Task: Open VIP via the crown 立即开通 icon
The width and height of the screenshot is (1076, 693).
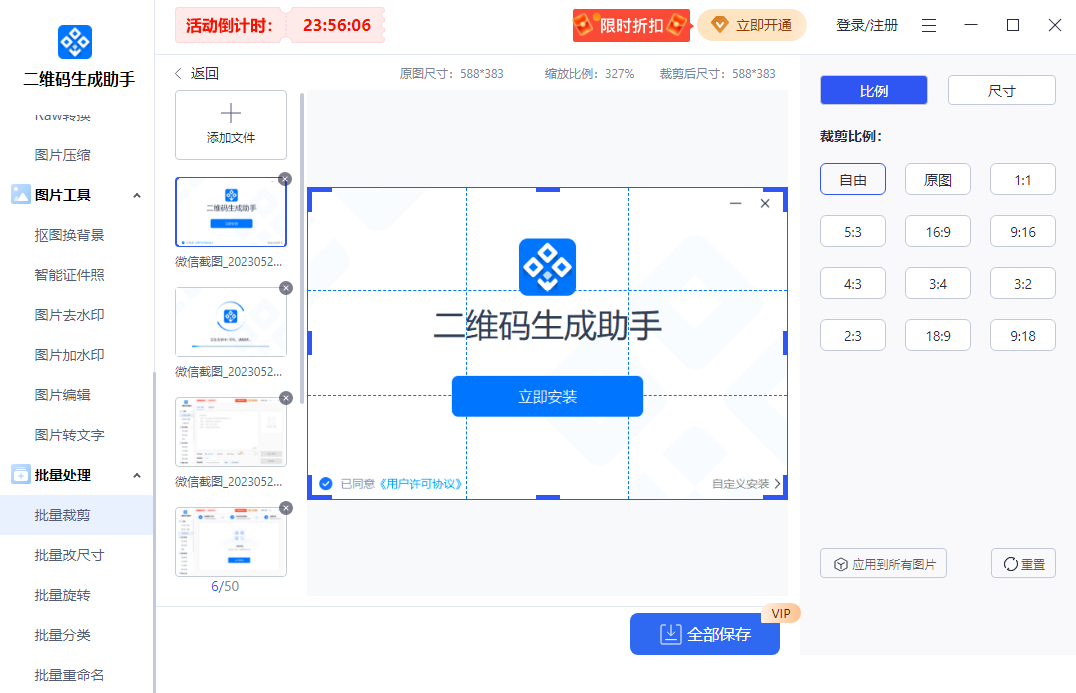Action: pos(721,25)
